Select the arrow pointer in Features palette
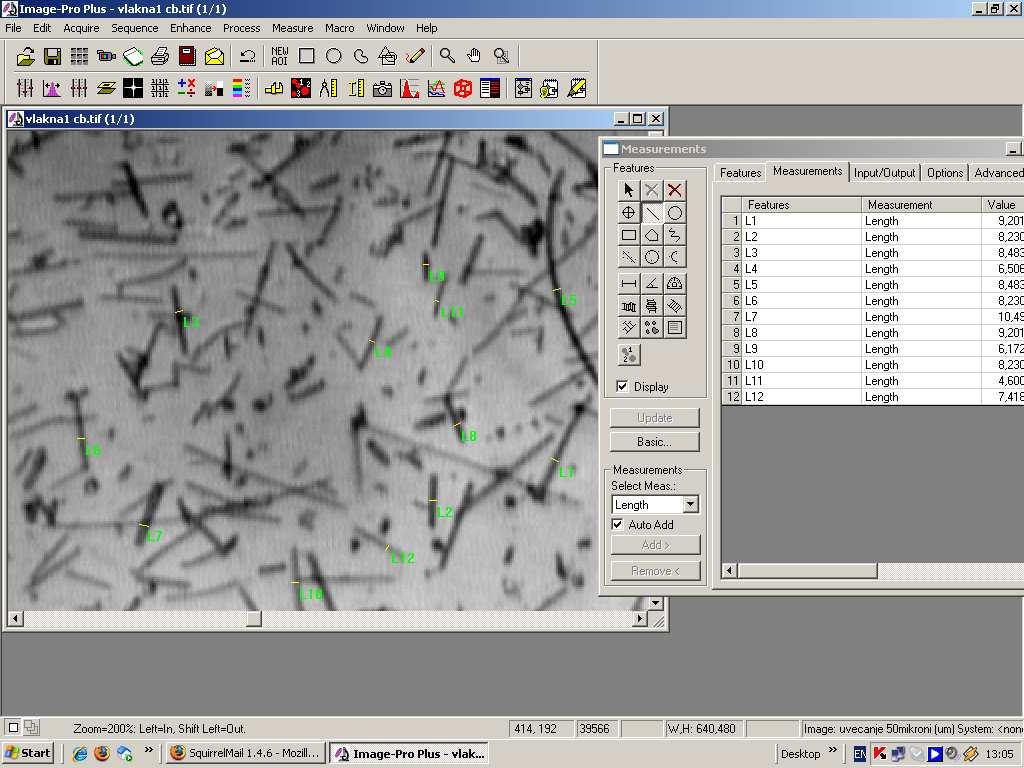 pyautogui.click(x=628, y=190)
